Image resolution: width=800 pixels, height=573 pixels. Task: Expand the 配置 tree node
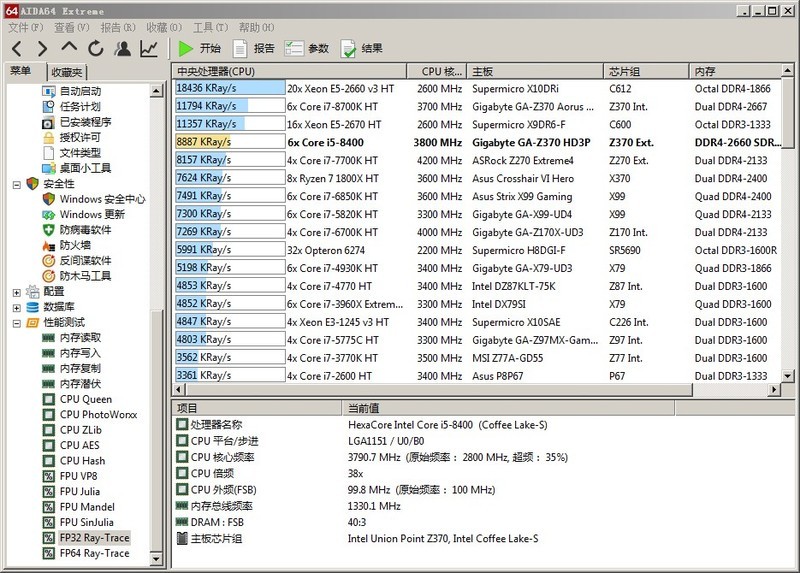click(x=16, y=292)
